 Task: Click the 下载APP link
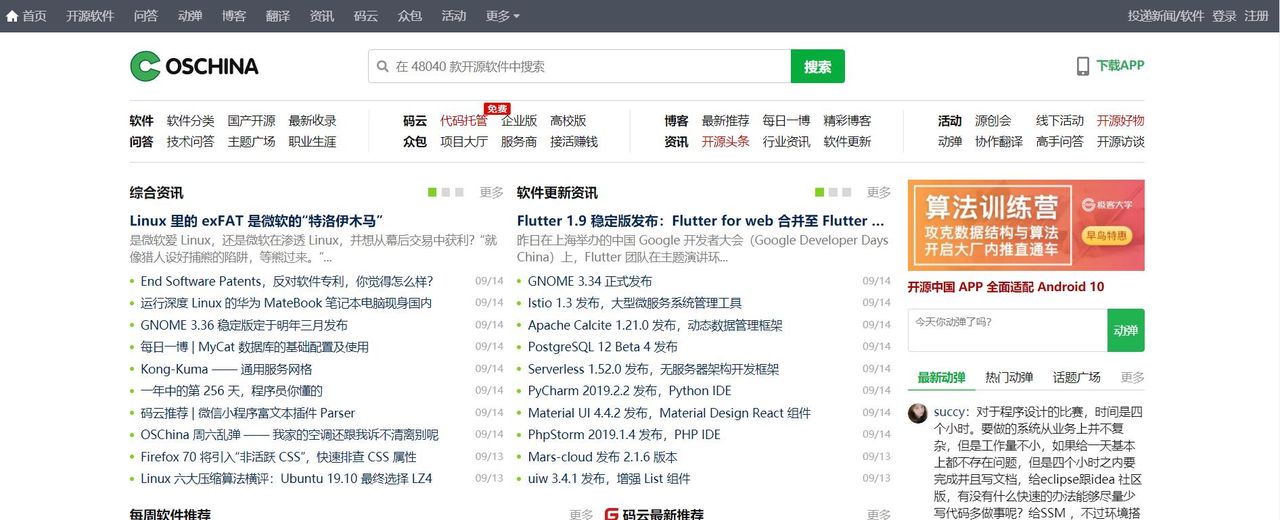(1120, 66)
